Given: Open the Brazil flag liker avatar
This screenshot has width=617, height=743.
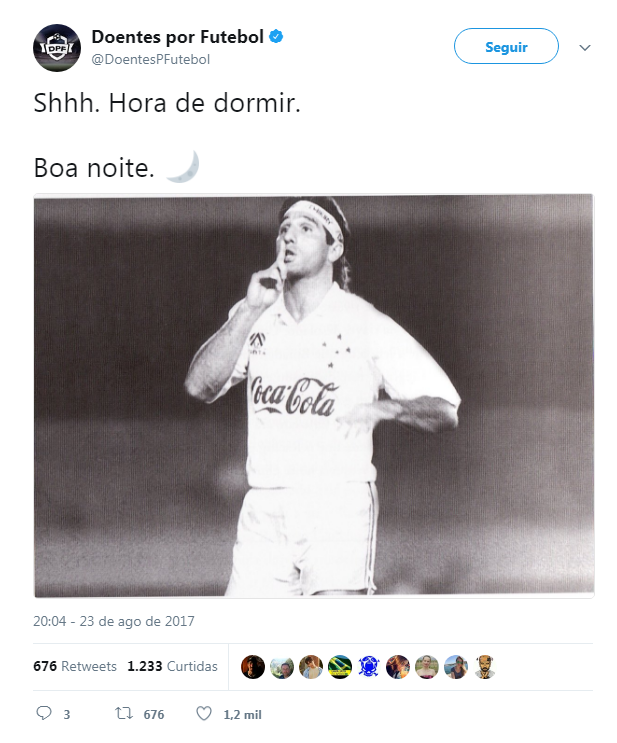Looking at the screenshot, I should pyautogui.click(x=340, y=667).
